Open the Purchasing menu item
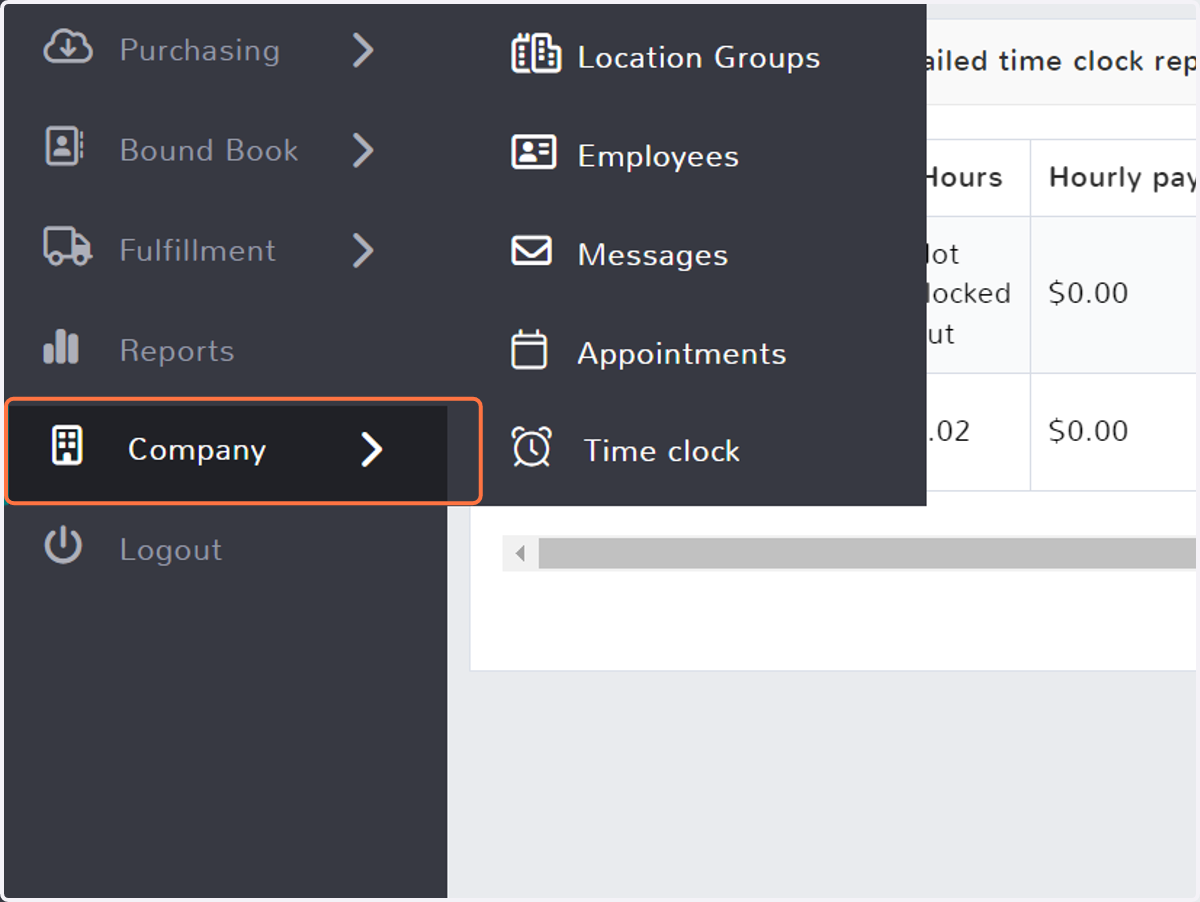Viewport: 1200px width, 902px height. [x=200, y=50]
